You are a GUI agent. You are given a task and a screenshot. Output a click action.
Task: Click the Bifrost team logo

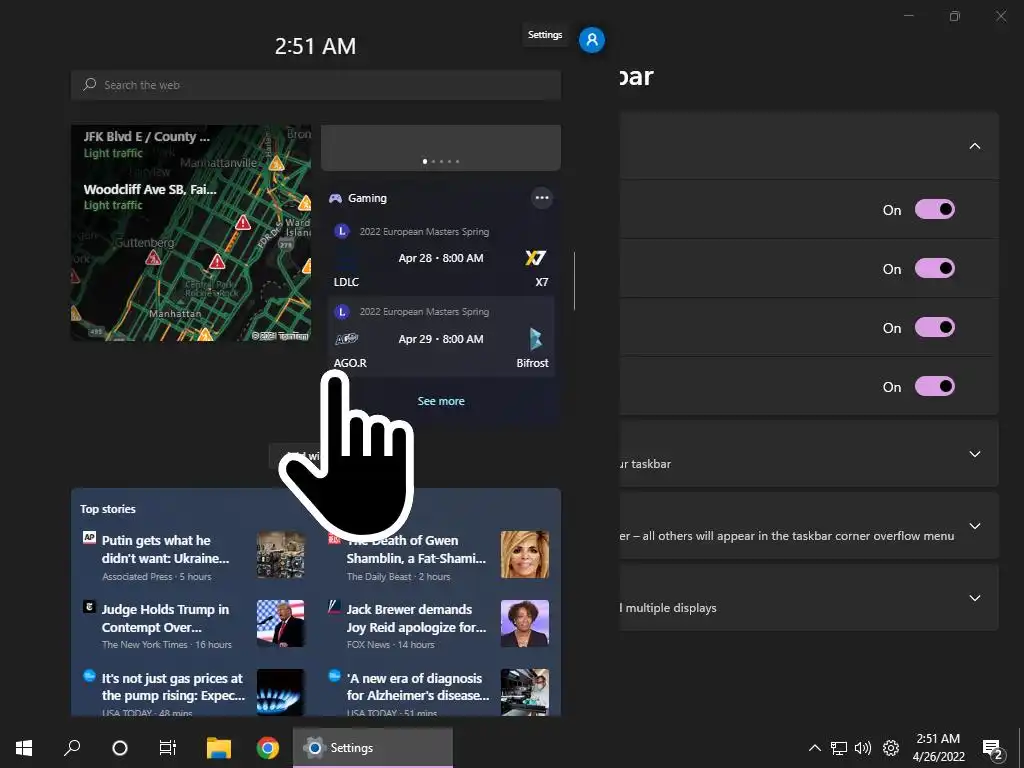click(536, 339)
